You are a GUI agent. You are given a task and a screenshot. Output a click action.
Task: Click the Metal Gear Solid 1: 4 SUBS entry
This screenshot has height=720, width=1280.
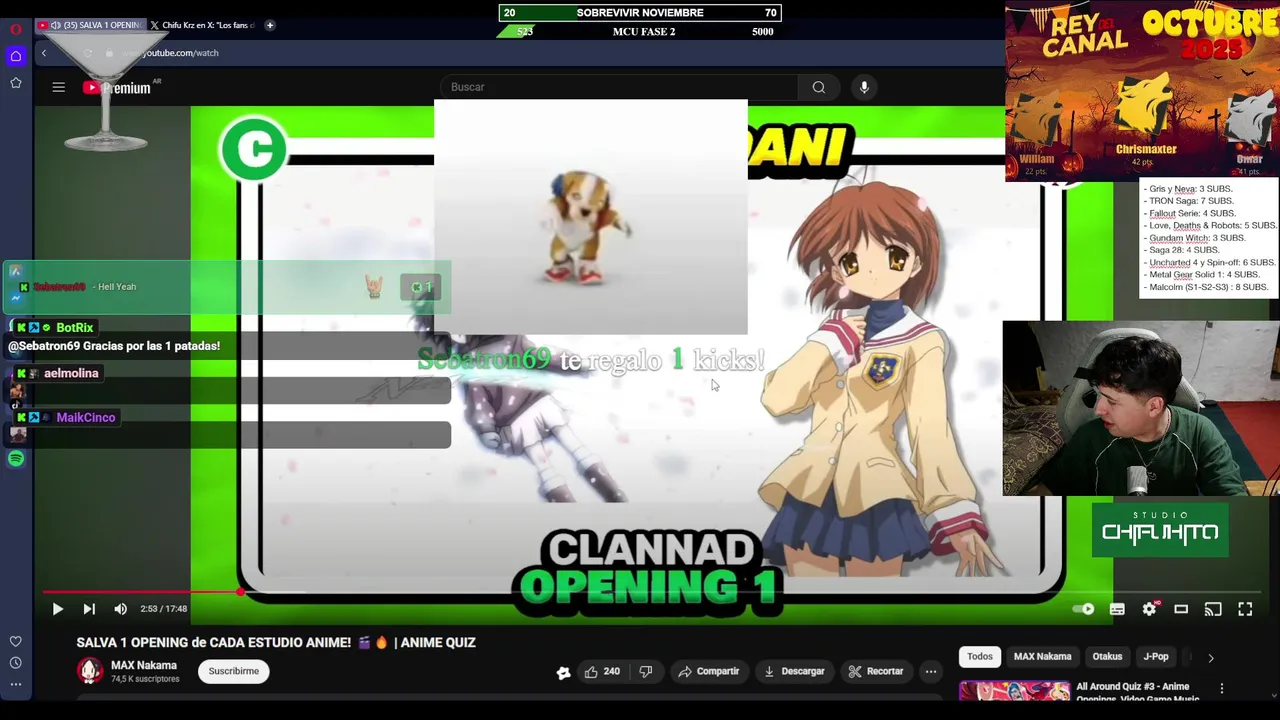pos(1204,274)
